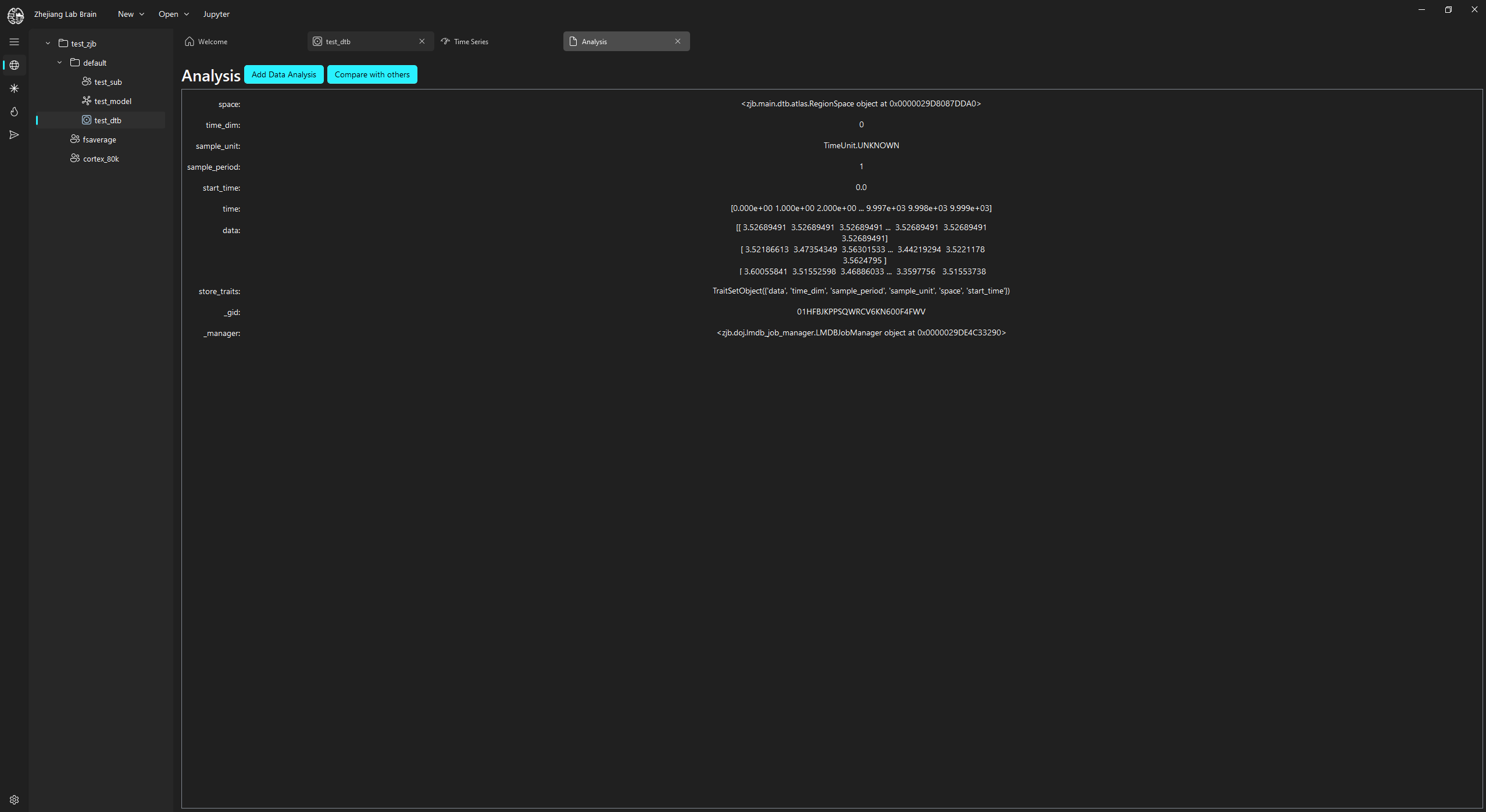Open the New dropdown menu
The image size is (1486, 812).
131,14
